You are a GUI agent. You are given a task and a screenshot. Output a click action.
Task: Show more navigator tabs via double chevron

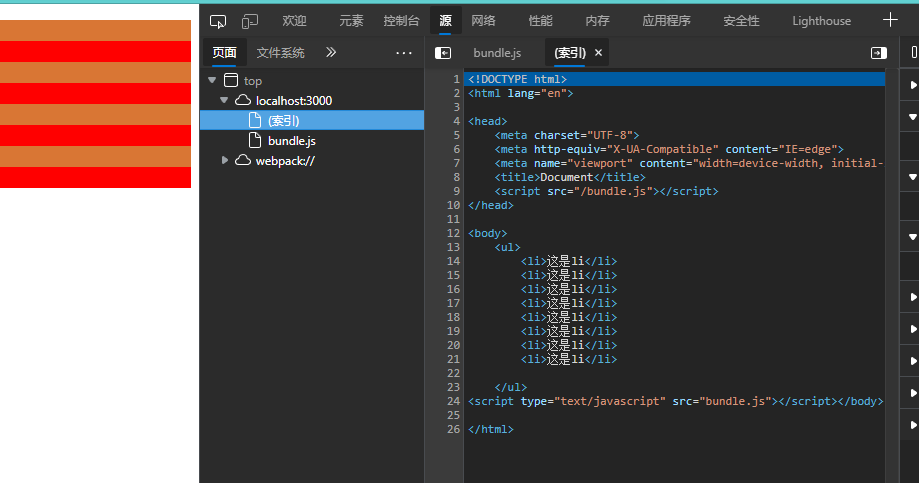coord(331,52)
